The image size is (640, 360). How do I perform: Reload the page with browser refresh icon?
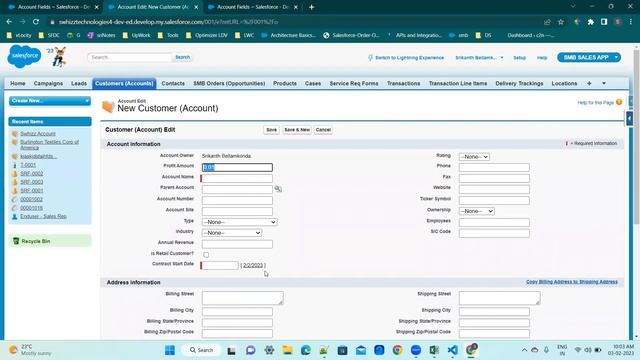(36, 22)
